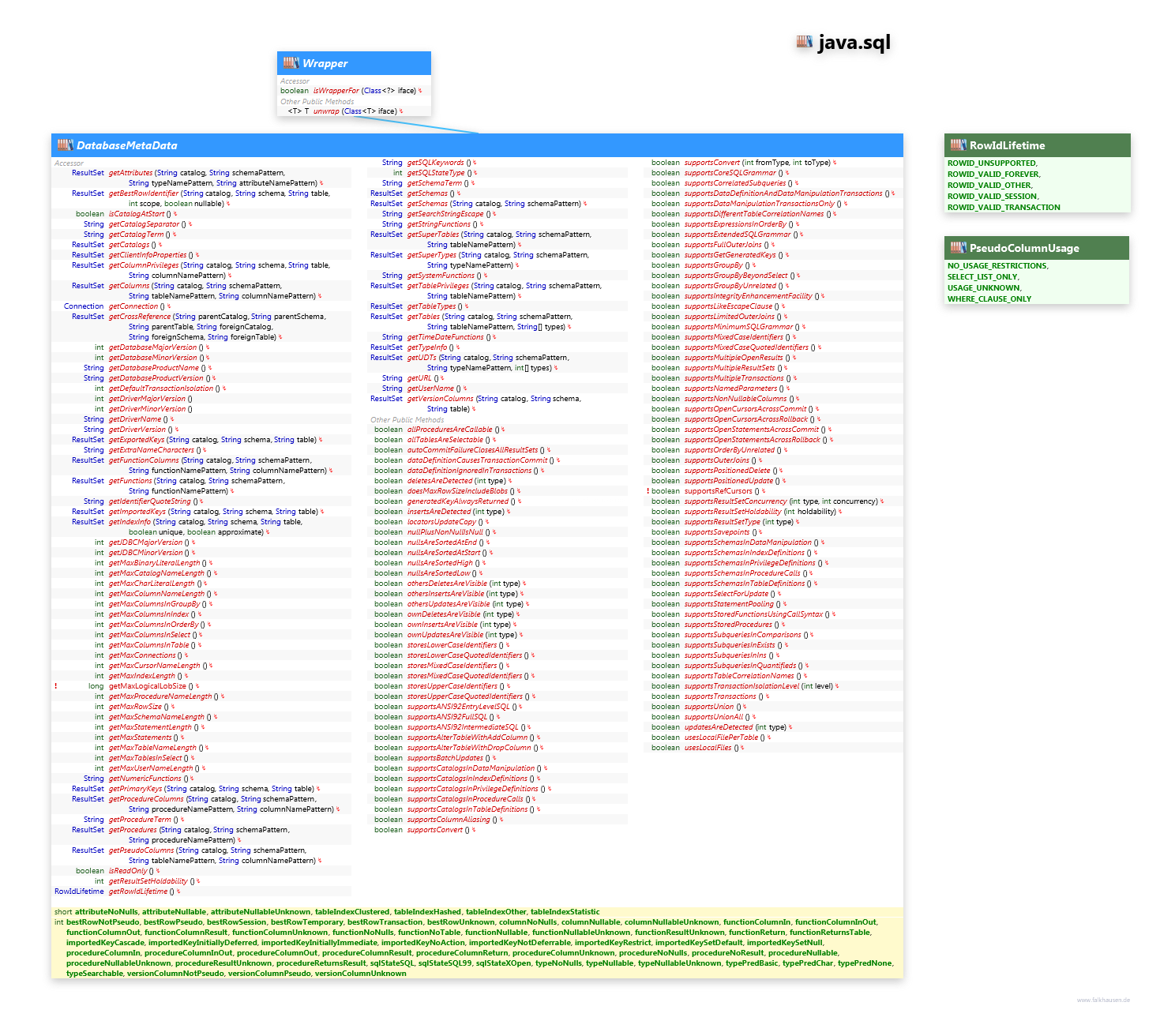This screenshot has width=1175, height=1036.
Task: Click the PseudoColumnUsage enum books icon
Action: tap(959, 247)
